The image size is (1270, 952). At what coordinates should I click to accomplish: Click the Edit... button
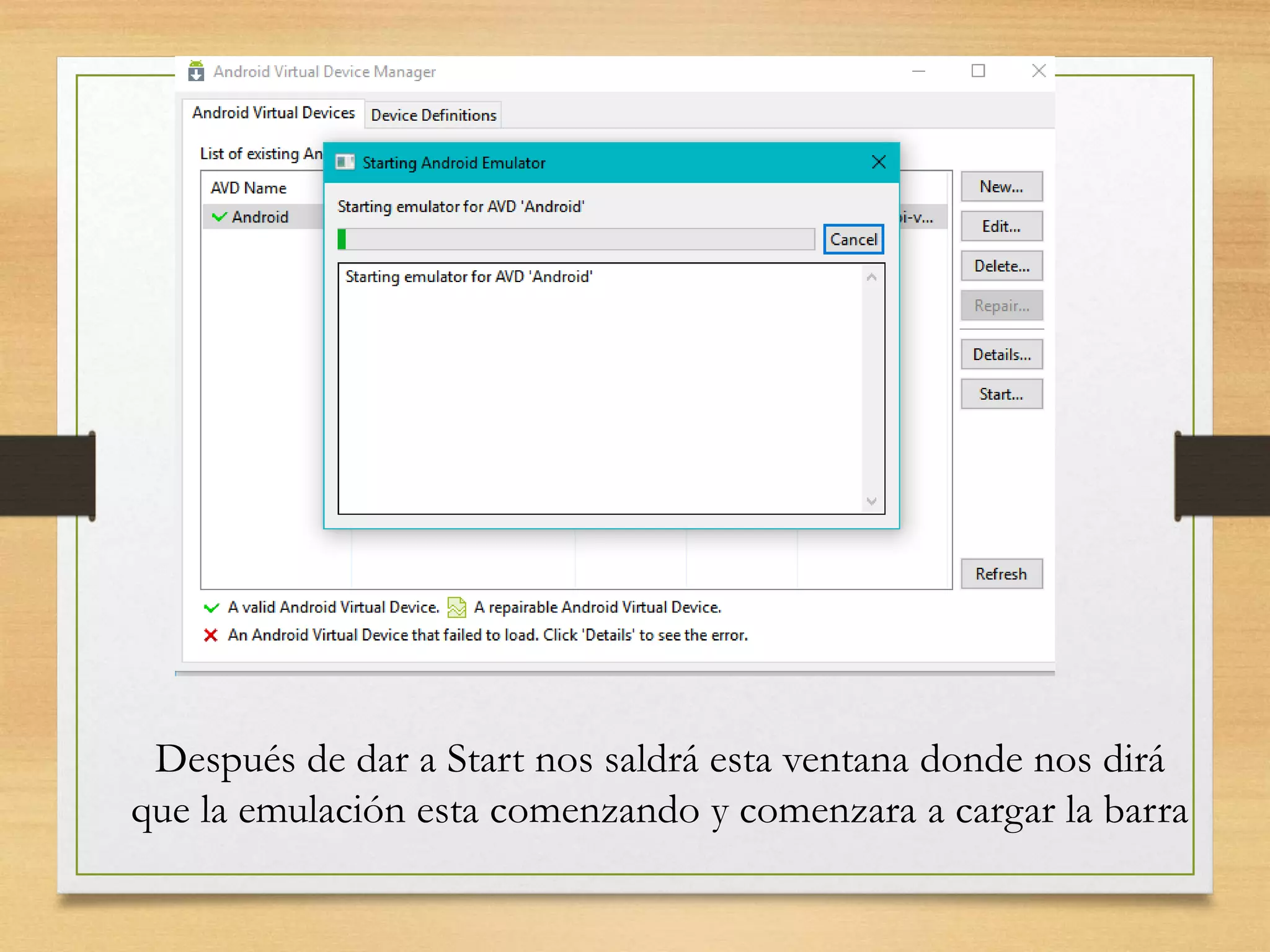click(x=1001, y=226)
